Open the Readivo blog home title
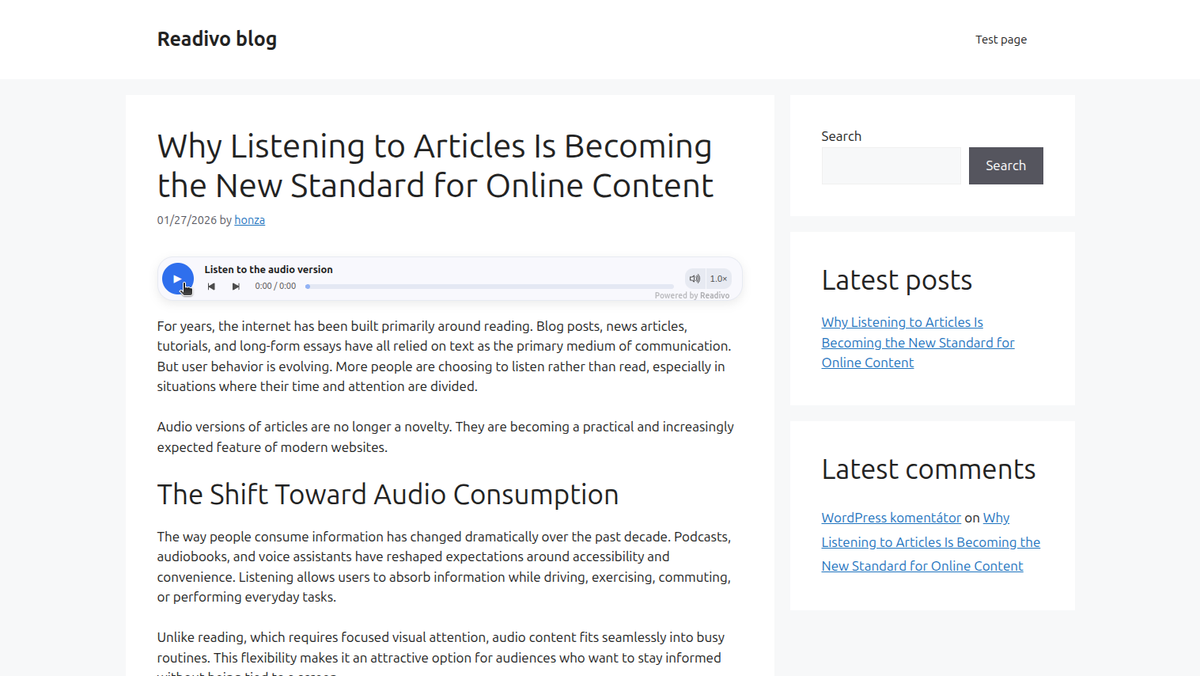Viewport: 1200px width, 676px height. [x=217, y=39]
